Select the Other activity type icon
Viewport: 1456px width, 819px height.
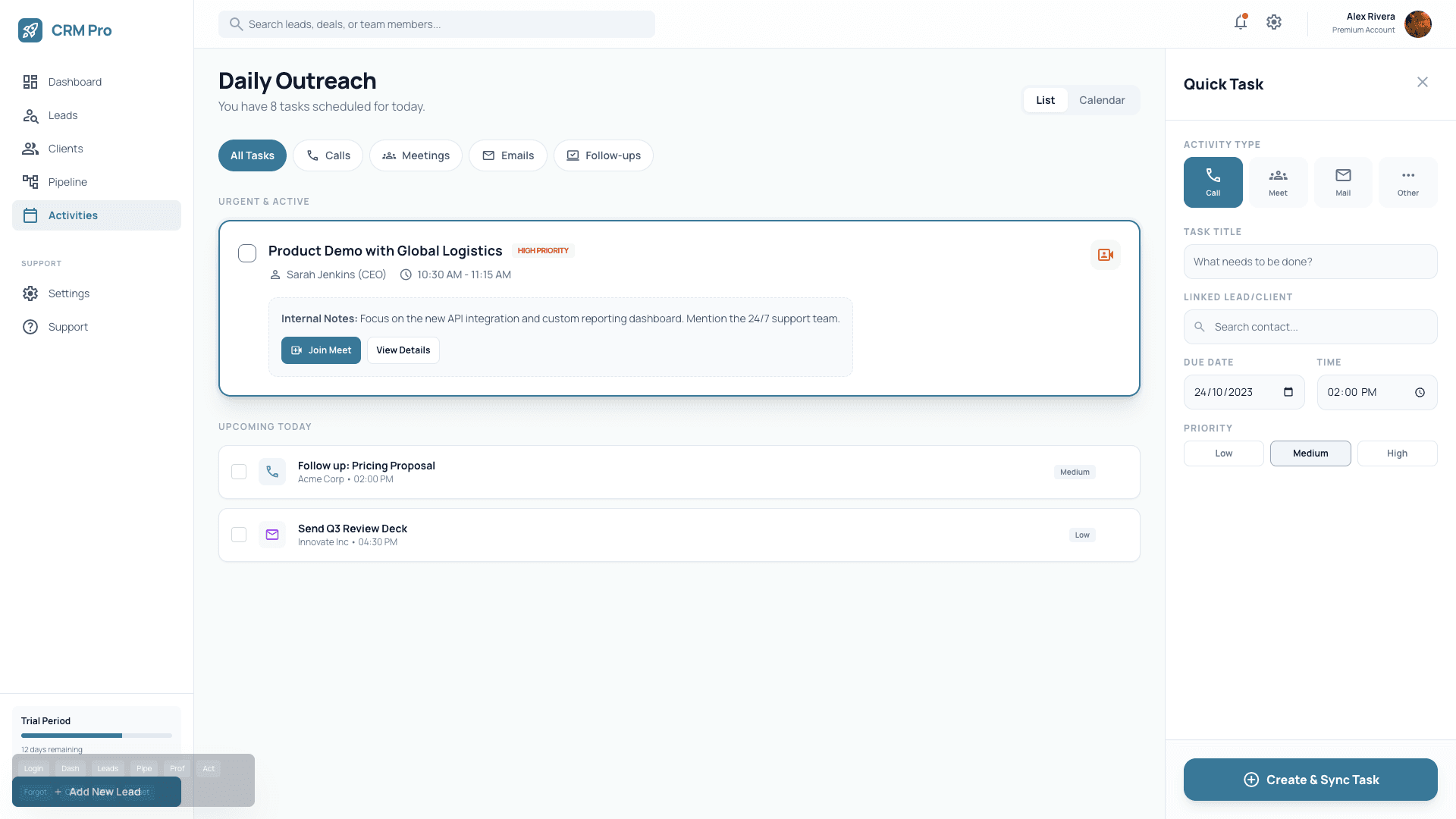(1407, 182)
